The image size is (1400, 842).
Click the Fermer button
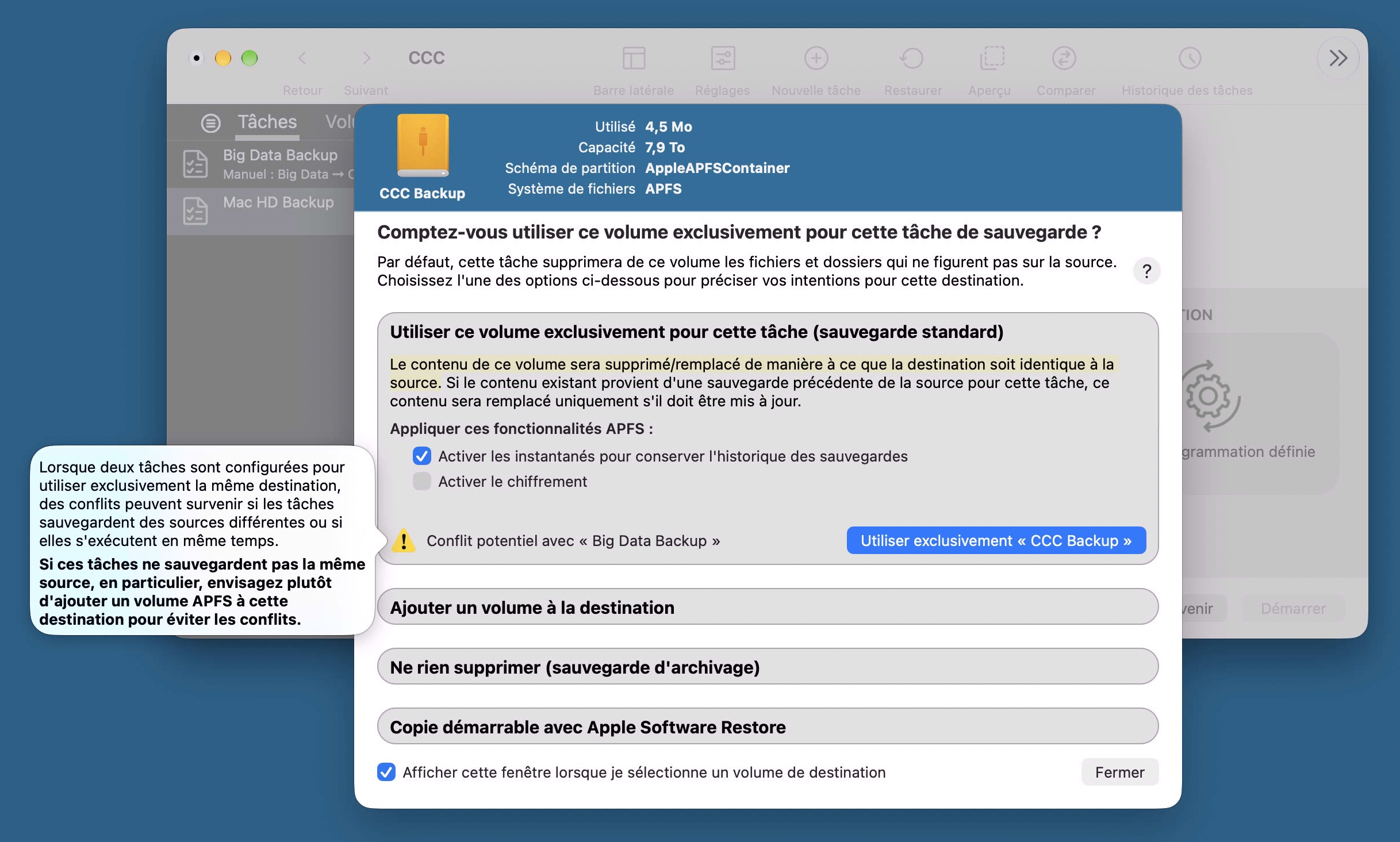(1119, 772)
